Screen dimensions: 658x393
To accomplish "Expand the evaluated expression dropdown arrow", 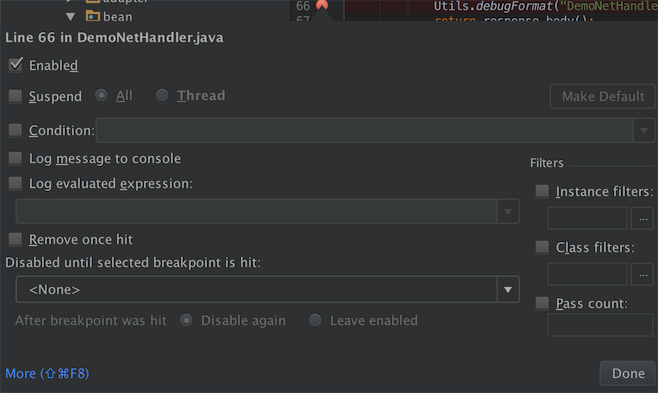I will (x=508, y=211).
